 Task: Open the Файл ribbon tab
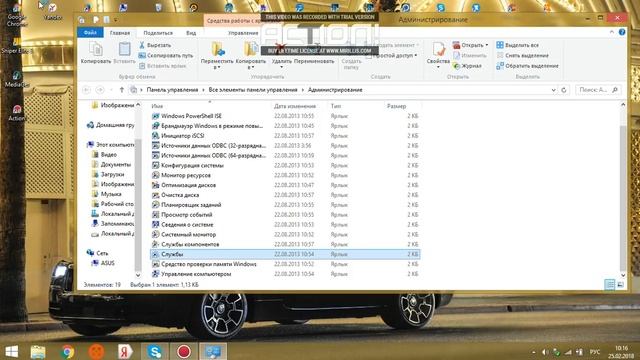click(90, 33)
